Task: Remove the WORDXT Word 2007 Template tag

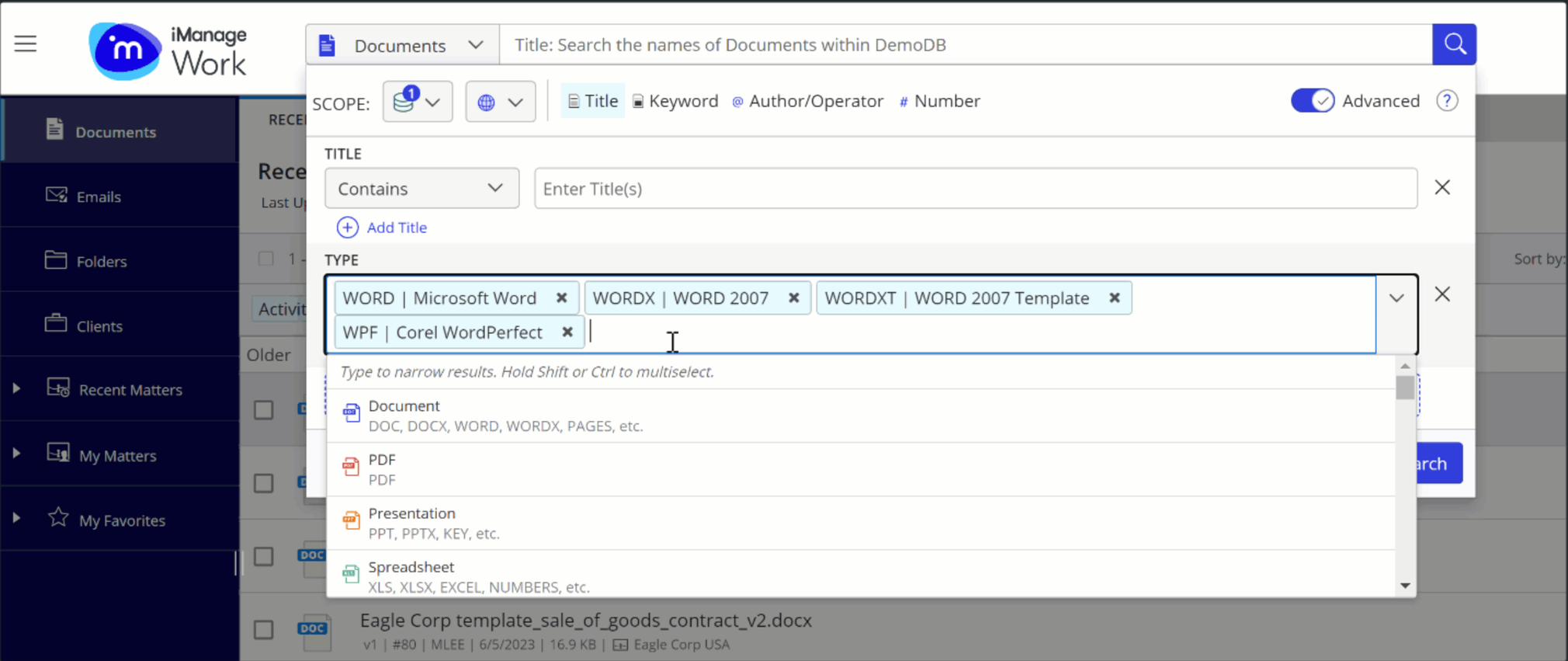Action: pos(1114,298)
